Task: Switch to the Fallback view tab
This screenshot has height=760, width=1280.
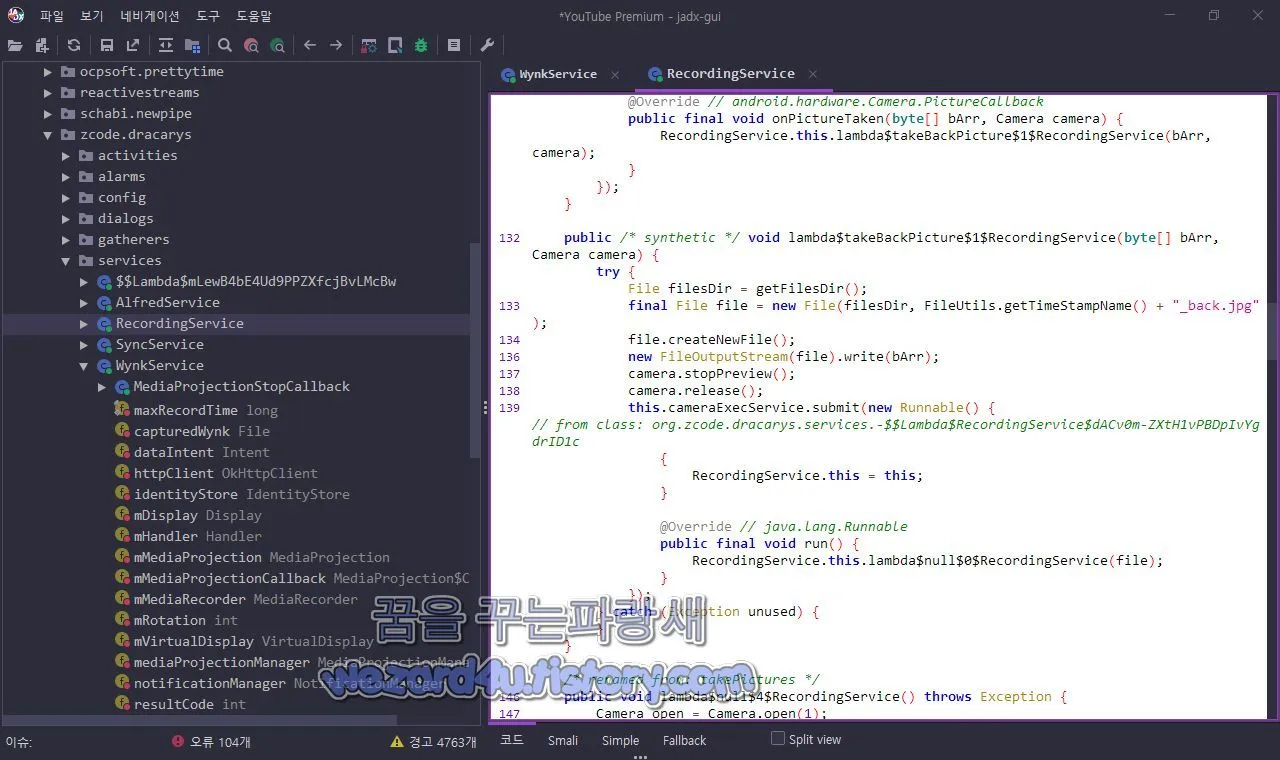Action: (684, 740)
